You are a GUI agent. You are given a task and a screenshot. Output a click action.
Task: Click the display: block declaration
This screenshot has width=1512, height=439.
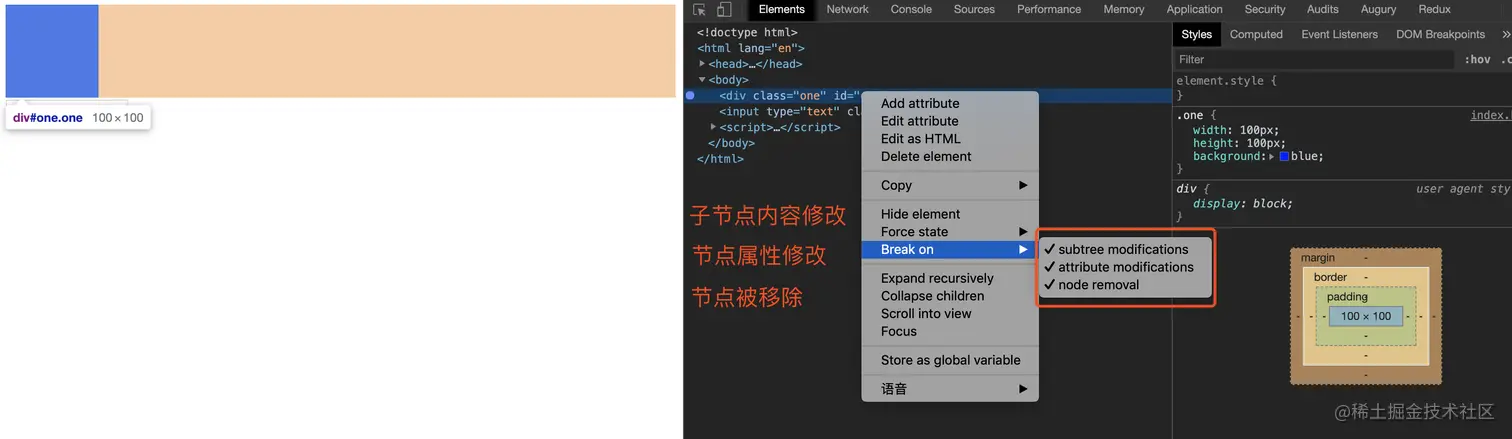(1242, 204)
